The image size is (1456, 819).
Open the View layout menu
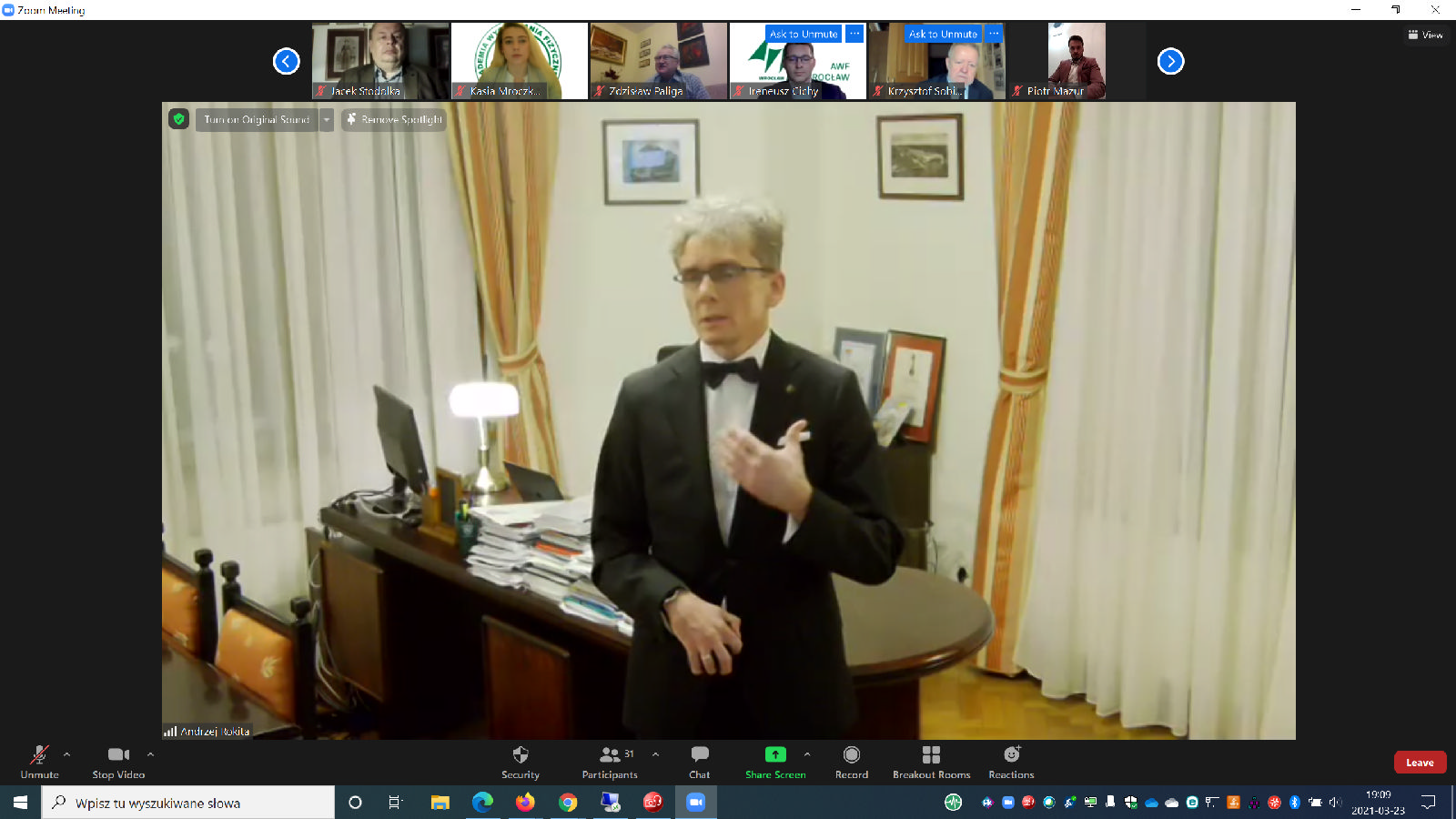(1425, 35)
